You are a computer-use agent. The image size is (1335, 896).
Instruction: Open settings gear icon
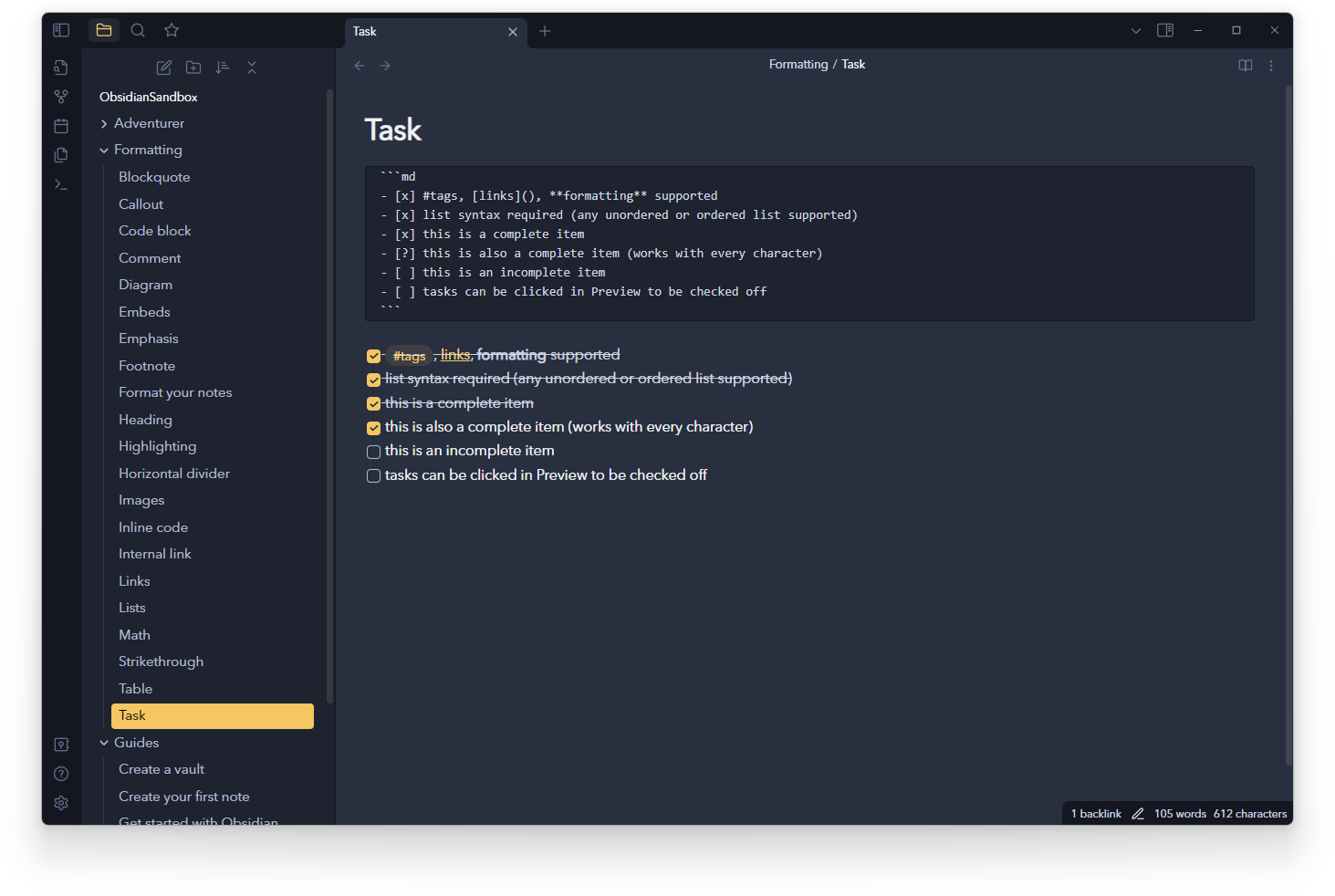(61, 803)
